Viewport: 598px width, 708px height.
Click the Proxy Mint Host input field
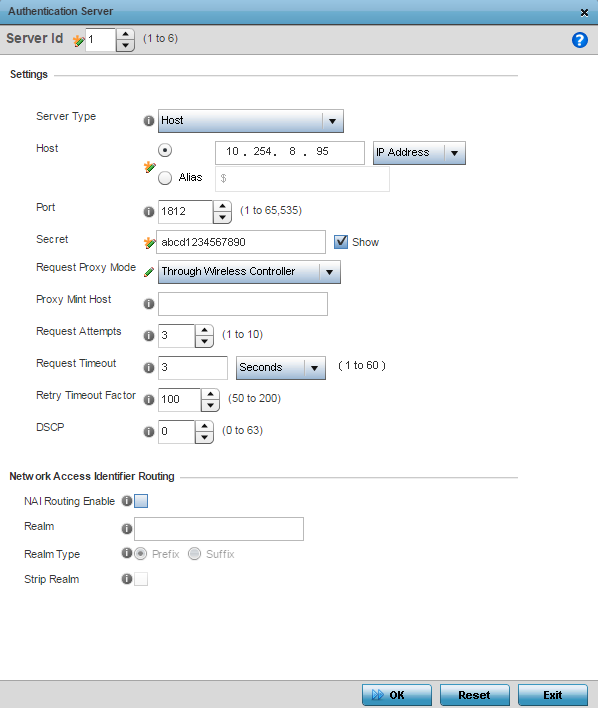[243, 304]
